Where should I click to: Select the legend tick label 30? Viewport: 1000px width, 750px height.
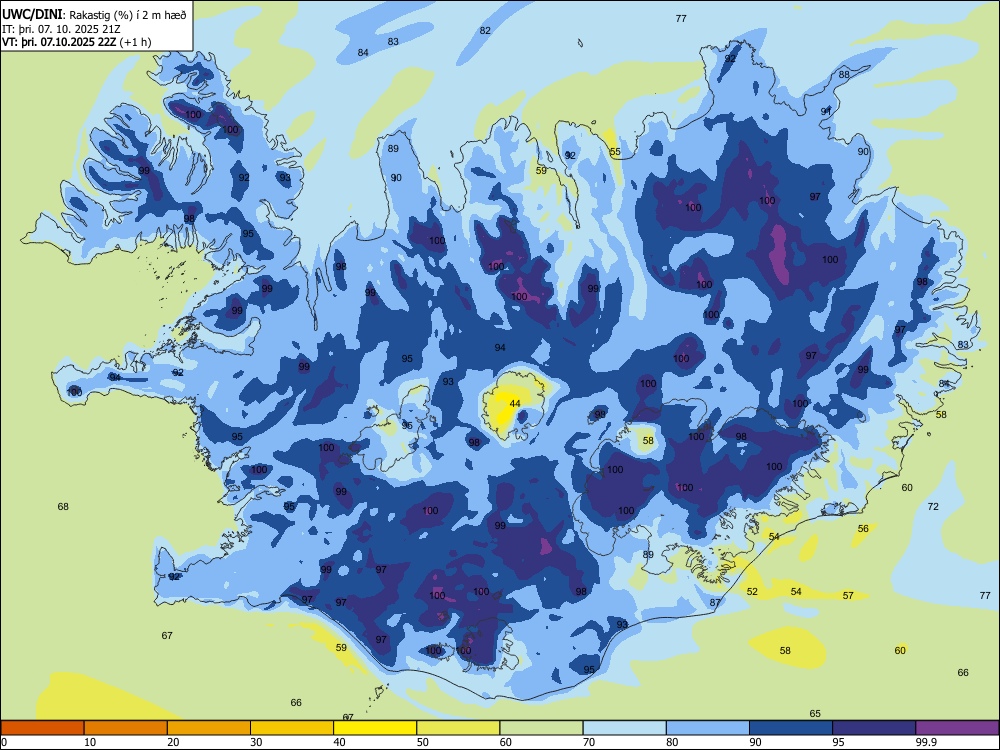[x=256, y=742]
